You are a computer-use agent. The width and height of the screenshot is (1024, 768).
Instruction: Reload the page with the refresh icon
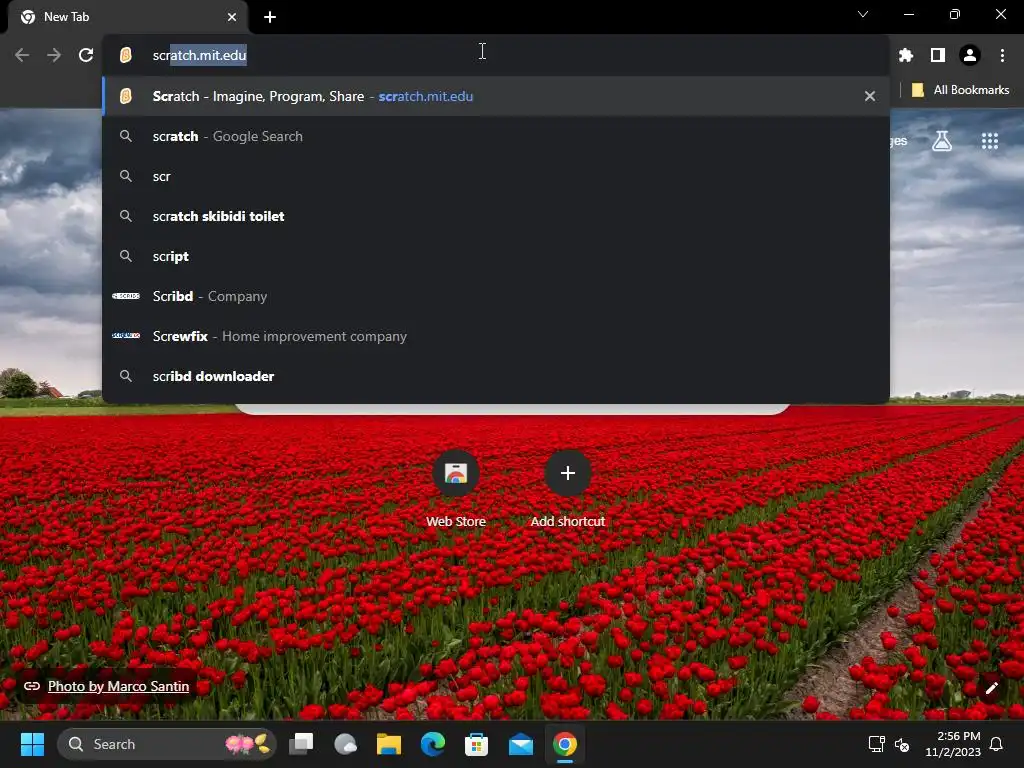pyautogui.click(x=86, y=56)
